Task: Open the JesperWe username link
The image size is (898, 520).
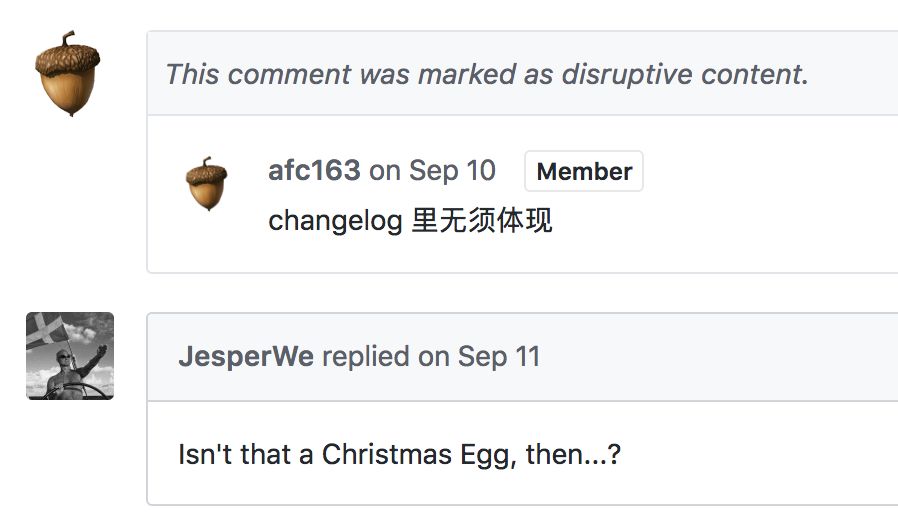Action: [245, 356]
